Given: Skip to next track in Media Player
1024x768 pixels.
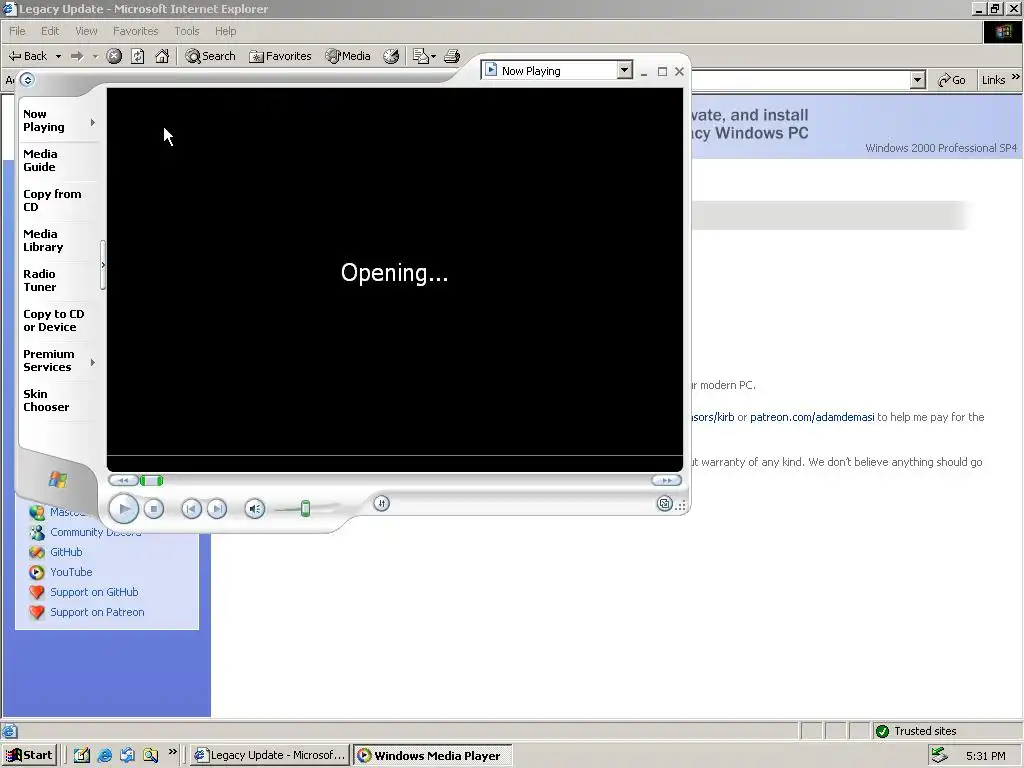Looking at the screenshot, I should coord(217,509).
